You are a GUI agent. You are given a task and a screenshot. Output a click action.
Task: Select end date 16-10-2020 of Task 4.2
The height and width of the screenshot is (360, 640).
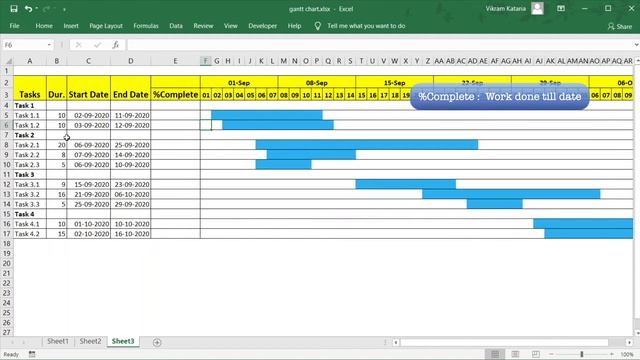tap(131, 234)
